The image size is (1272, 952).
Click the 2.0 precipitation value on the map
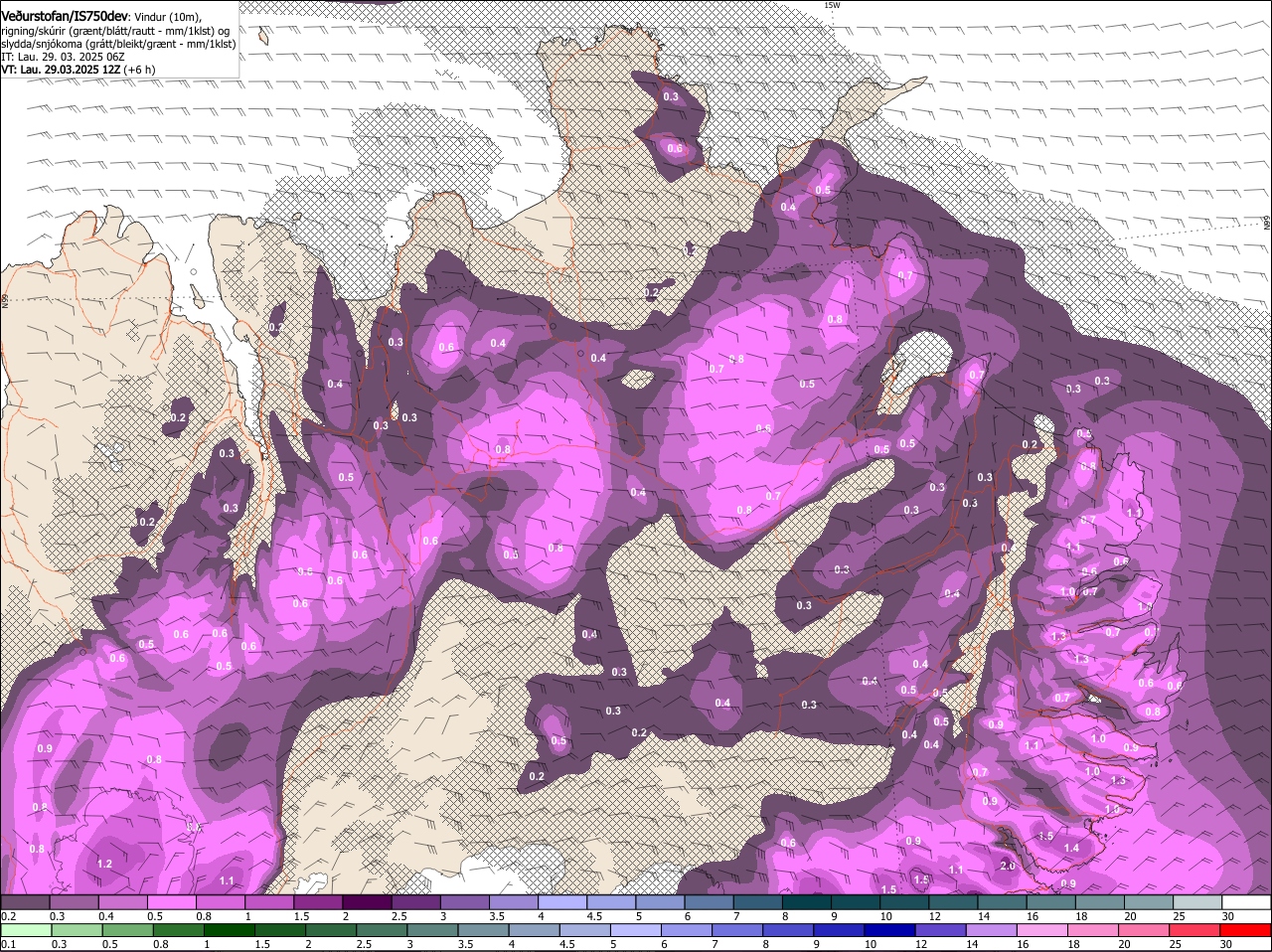pos(1008,866)
